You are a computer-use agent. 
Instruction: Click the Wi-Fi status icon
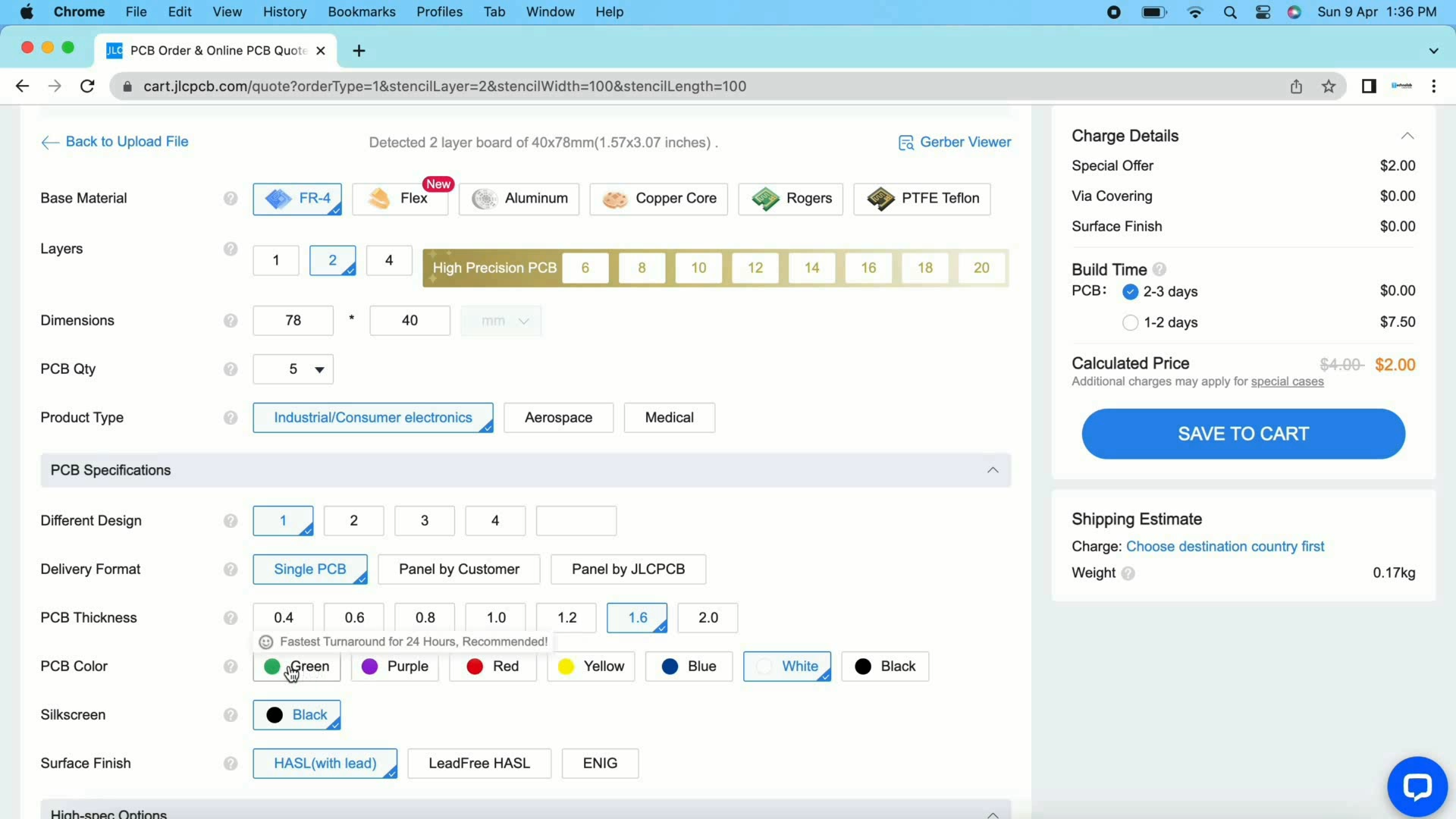1195,12
